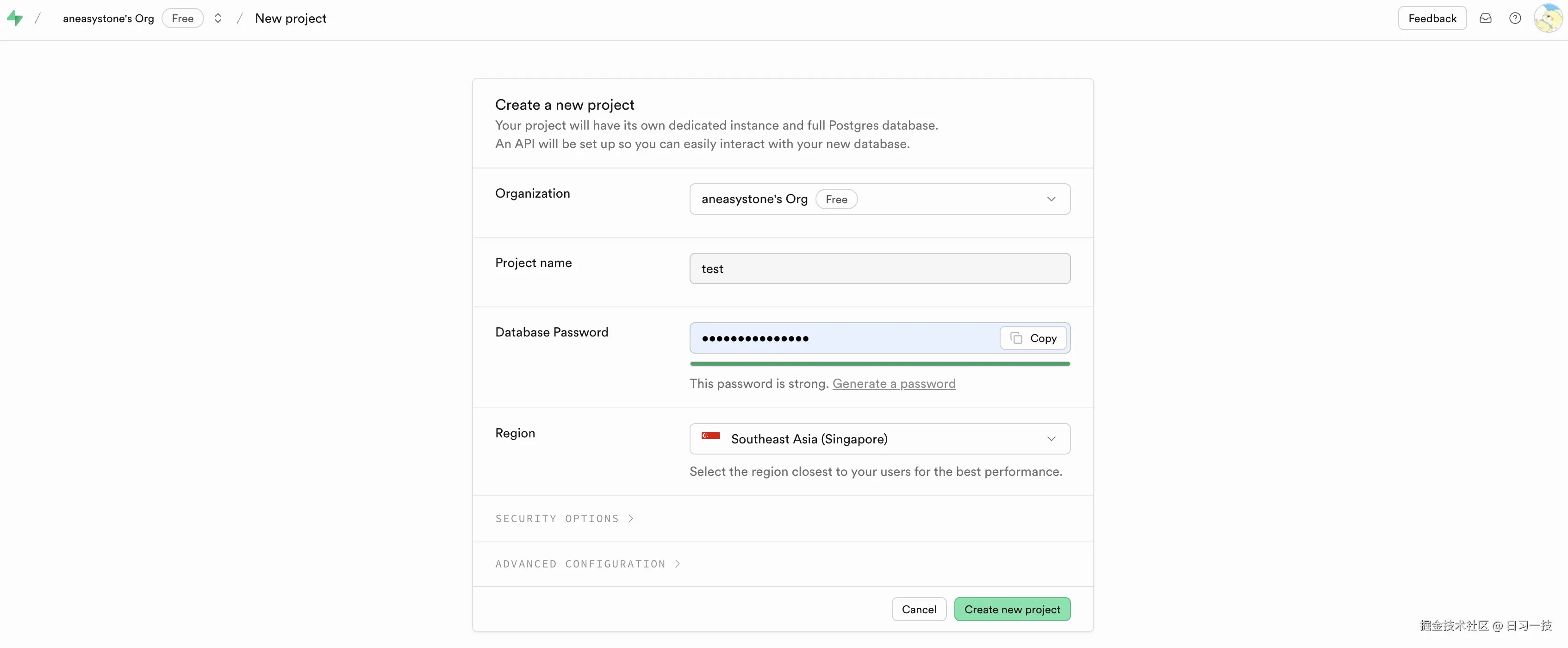
Task: Expand the Security Options section
Action: pyautogui.click(x=564, y=518)
